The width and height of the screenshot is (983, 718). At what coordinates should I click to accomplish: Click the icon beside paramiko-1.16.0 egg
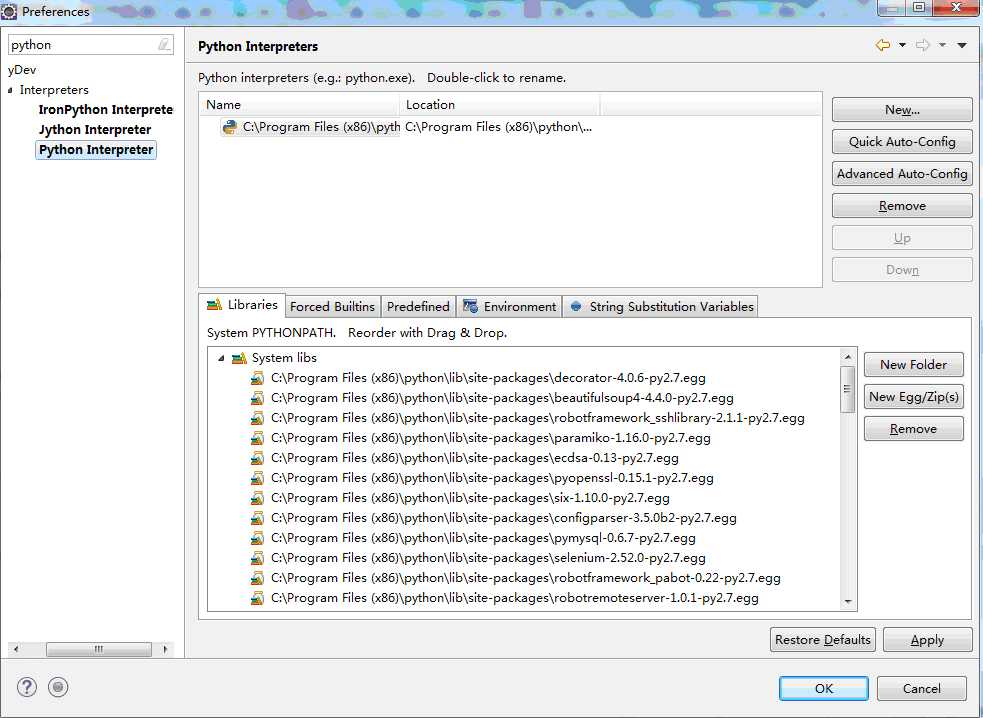tap(257, 438)
